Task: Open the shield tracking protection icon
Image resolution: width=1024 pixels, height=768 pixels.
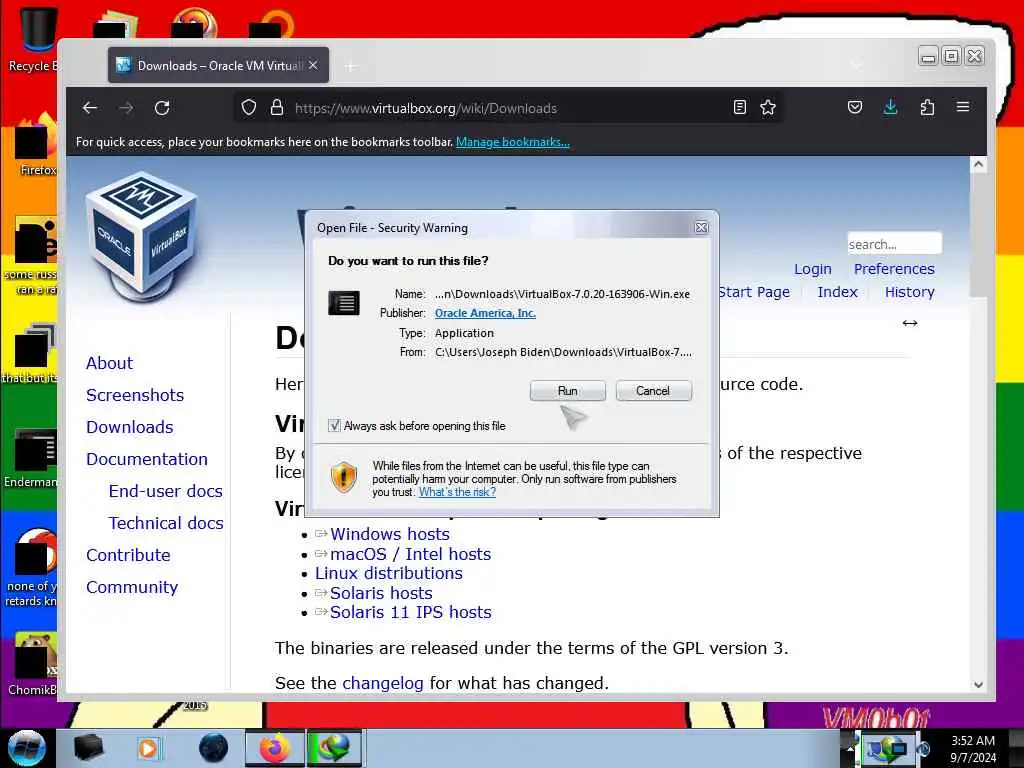Action: tap(249, 108)
